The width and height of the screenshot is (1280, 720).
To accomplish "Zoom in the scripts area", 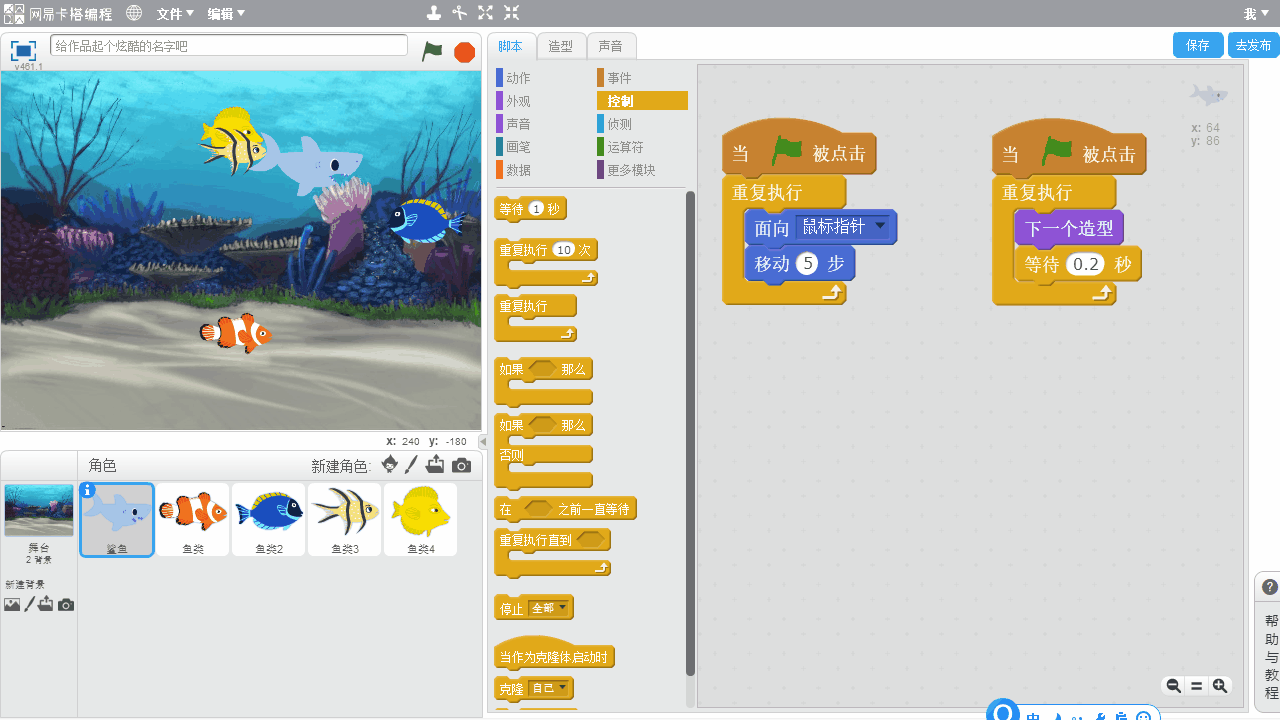I will (1220, 686).
